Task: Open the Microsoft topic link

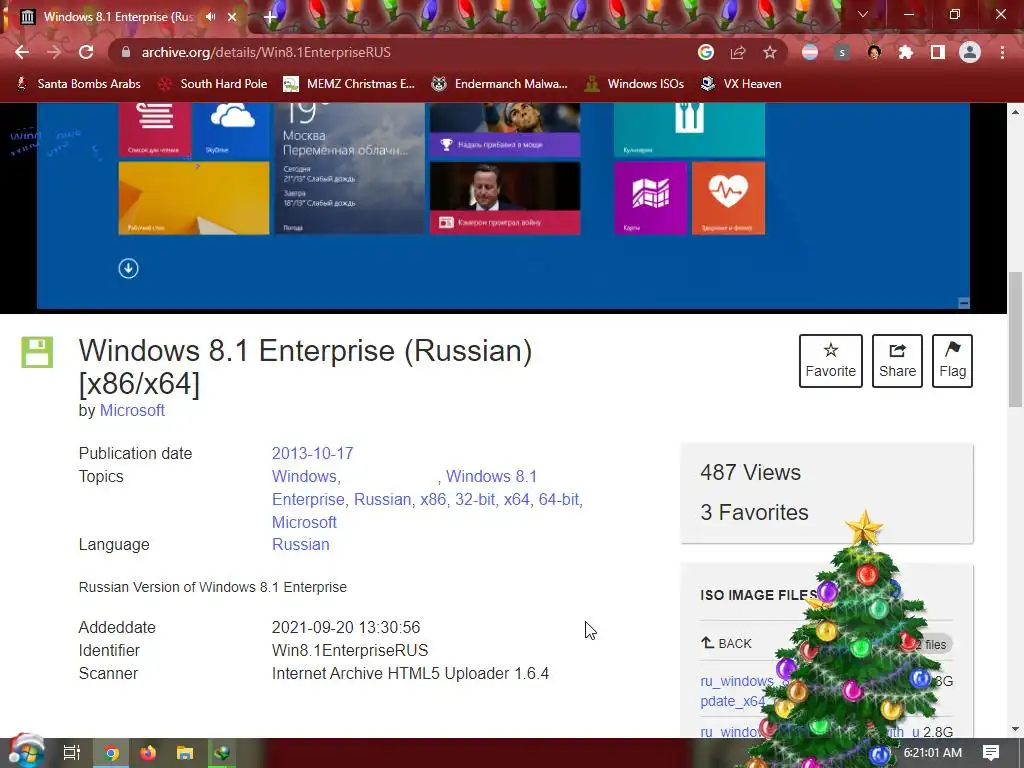Action: click(304, 522)
